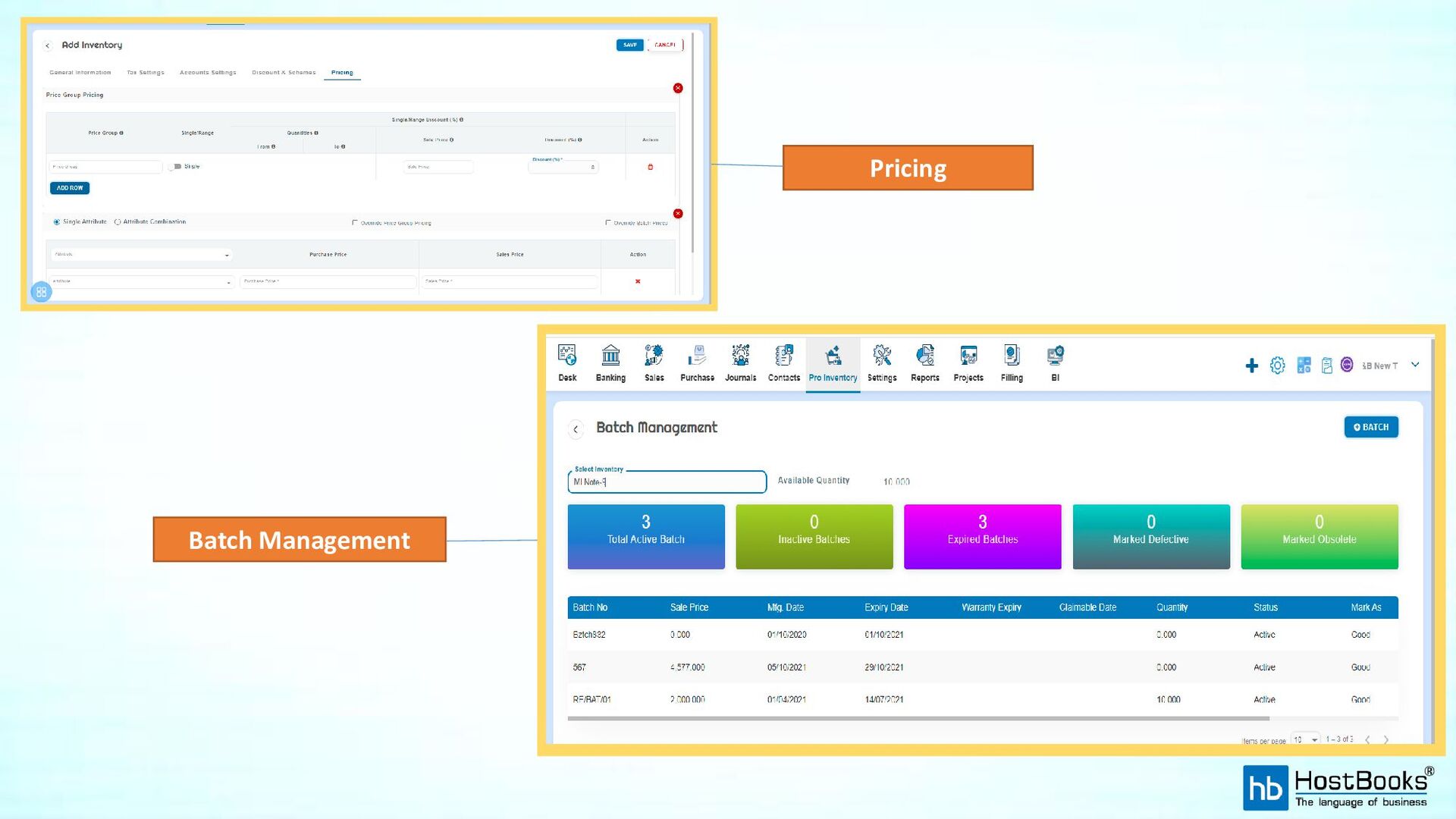Check Override Price Group Pricing checkbox
The image size is (1456, 819).
coord(354,223)
